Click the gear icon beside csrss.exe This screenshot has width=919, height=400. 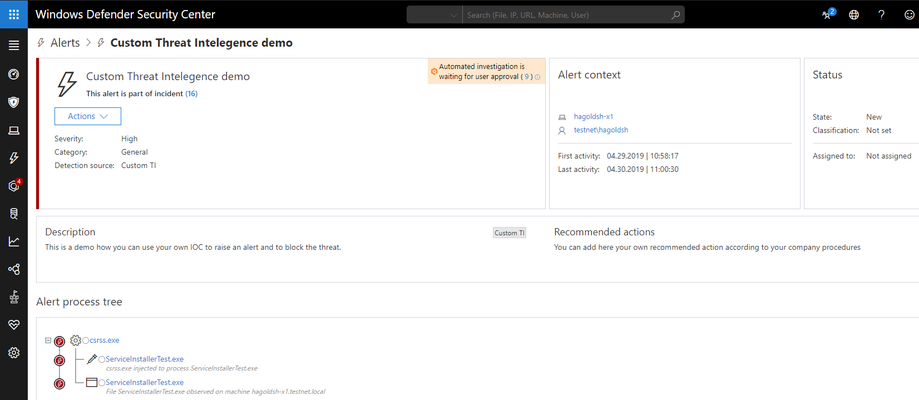tap(75, 340)
